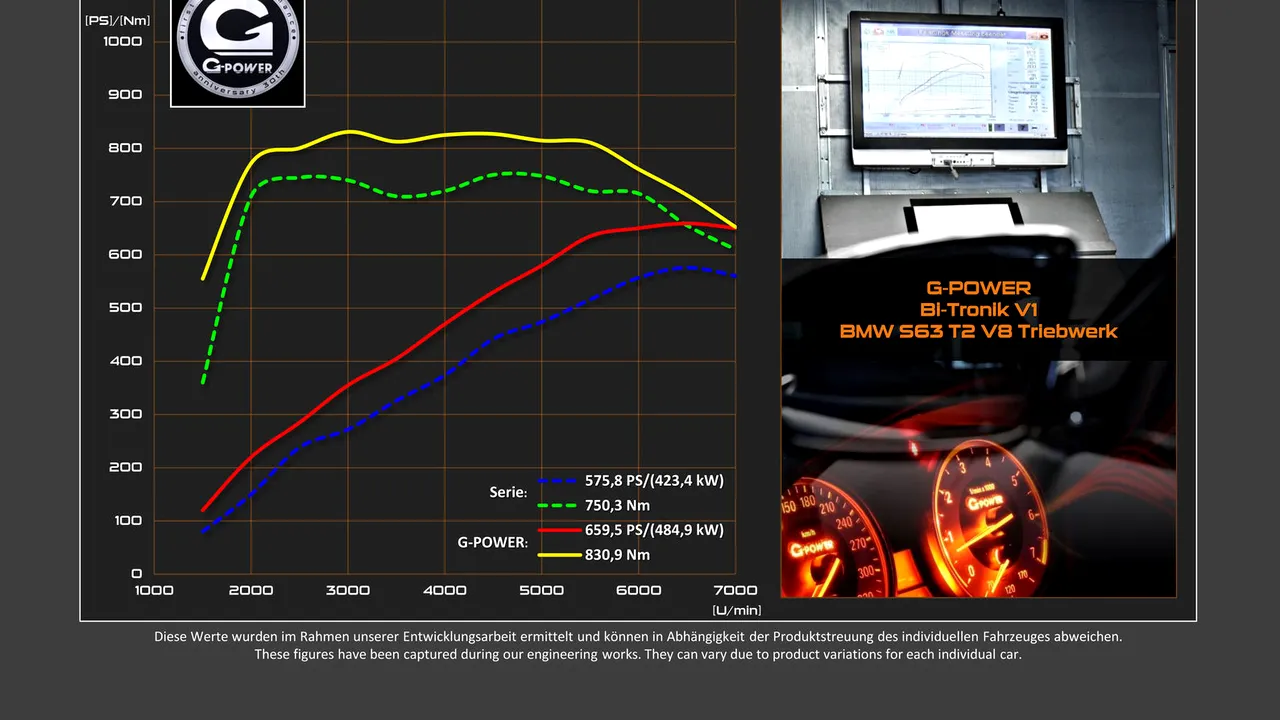1280x720 pixels.
Task: Click the orange 'G-POWER' heading text
Action: pyautogui.click(x=978, y=289)
